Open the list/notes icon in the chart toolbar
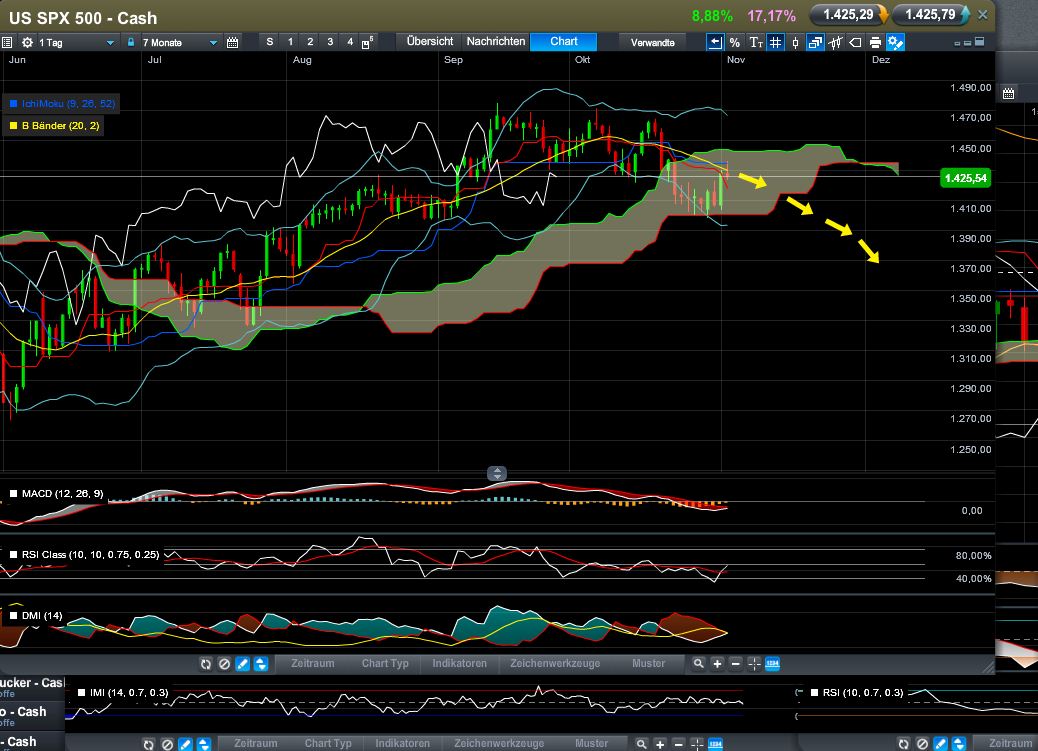Screen dimensions: 1038x751 (7, 42)
